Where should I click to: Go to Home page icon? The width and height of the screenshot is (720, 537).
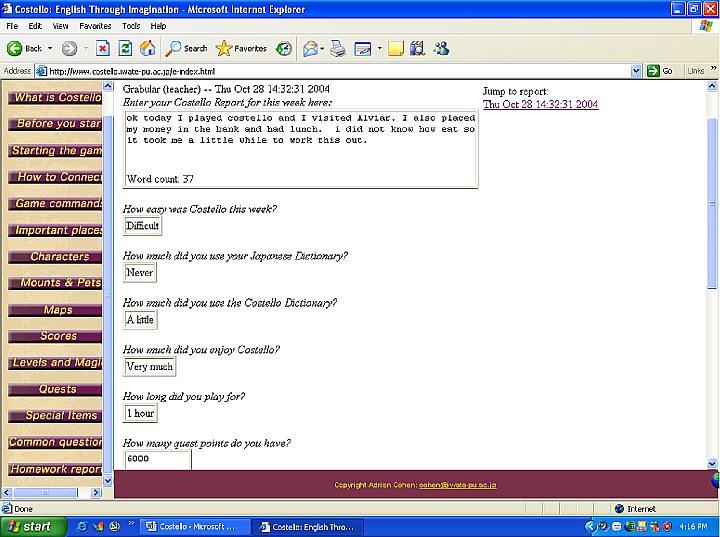tap(148, 48)
